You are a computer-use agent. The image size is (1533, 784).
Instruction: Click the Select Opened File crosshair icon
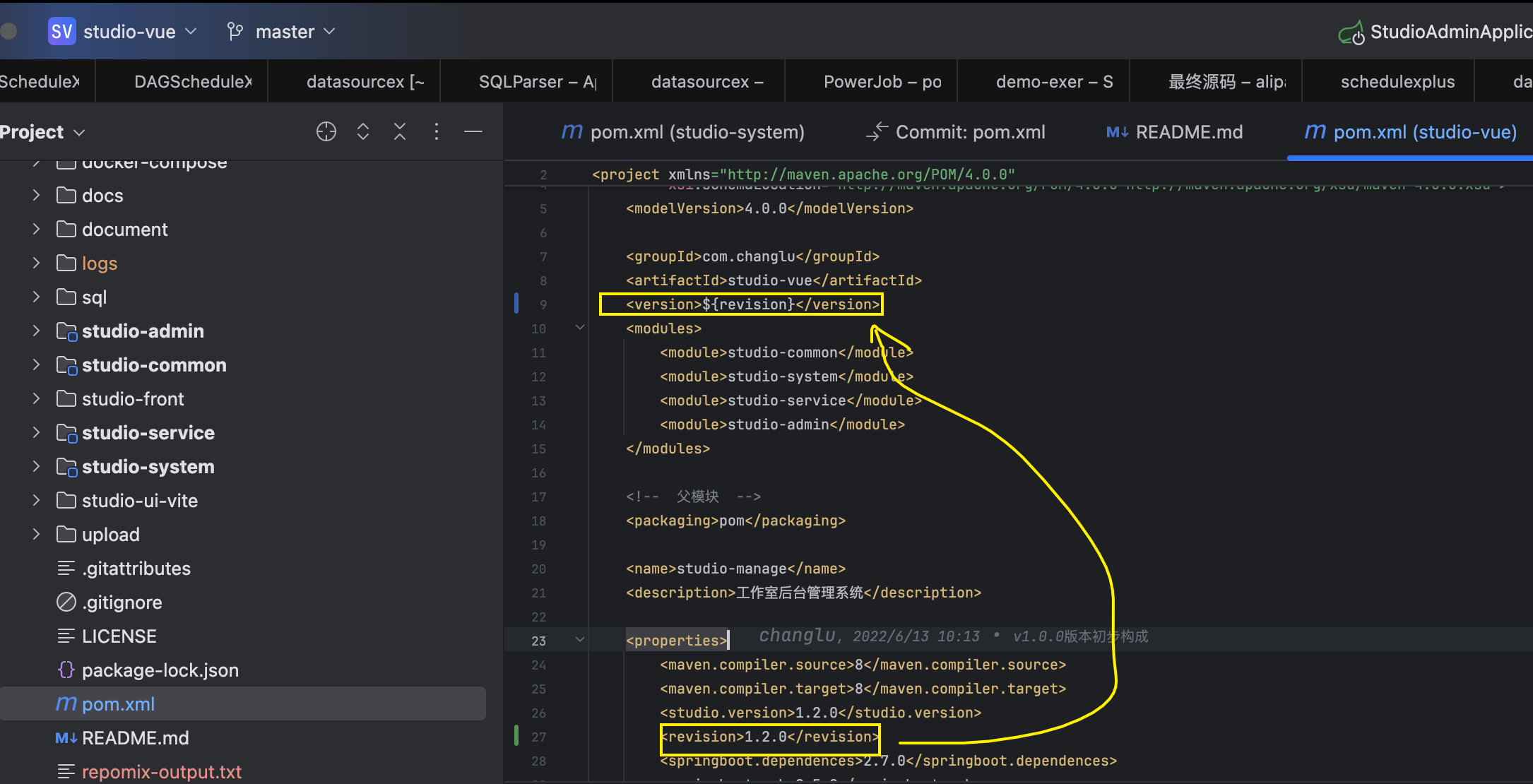coord(326,131)
